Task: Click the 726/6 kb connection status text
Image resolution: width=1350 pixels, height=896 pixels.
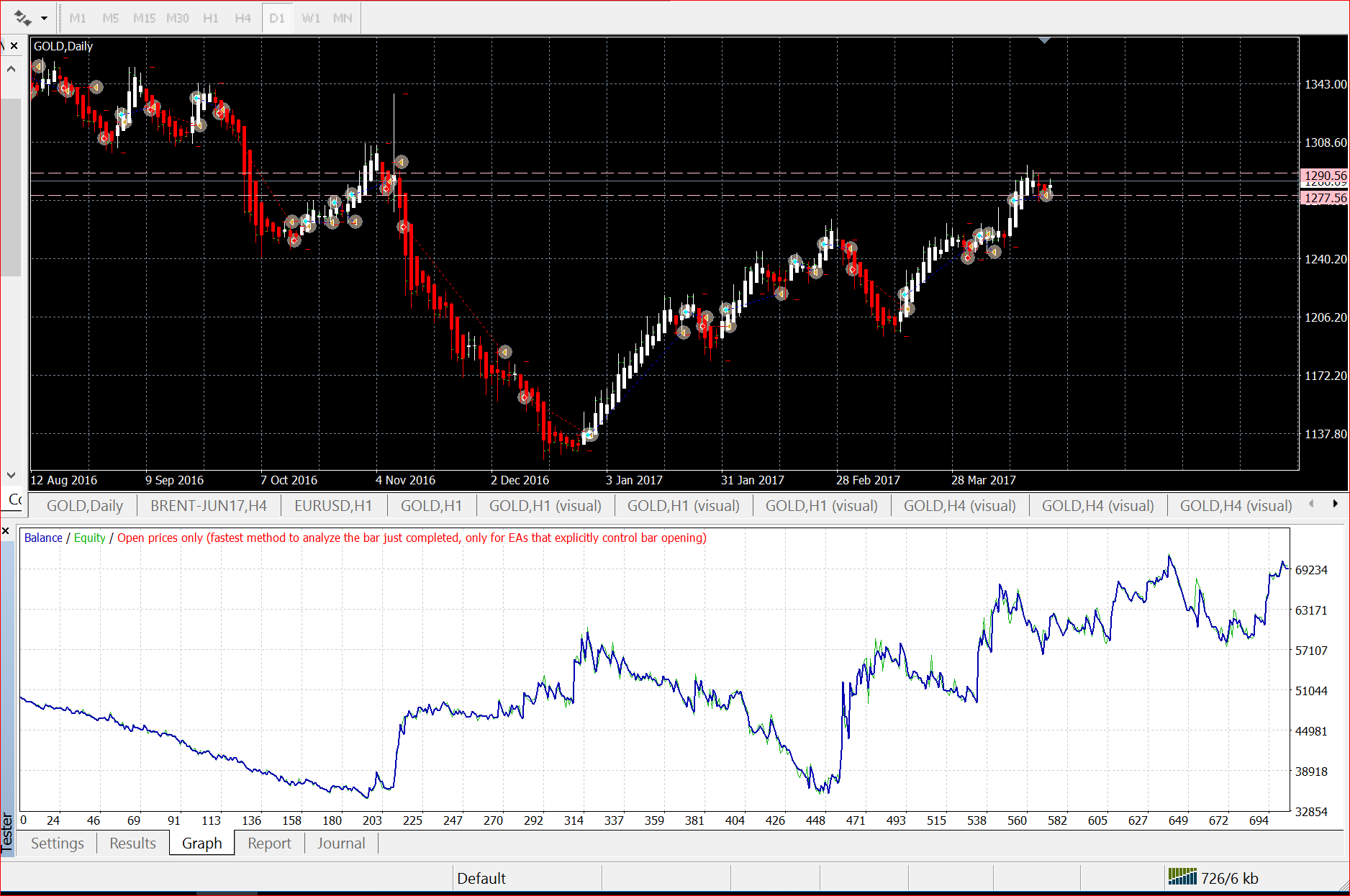Action: coord(1230,879)
